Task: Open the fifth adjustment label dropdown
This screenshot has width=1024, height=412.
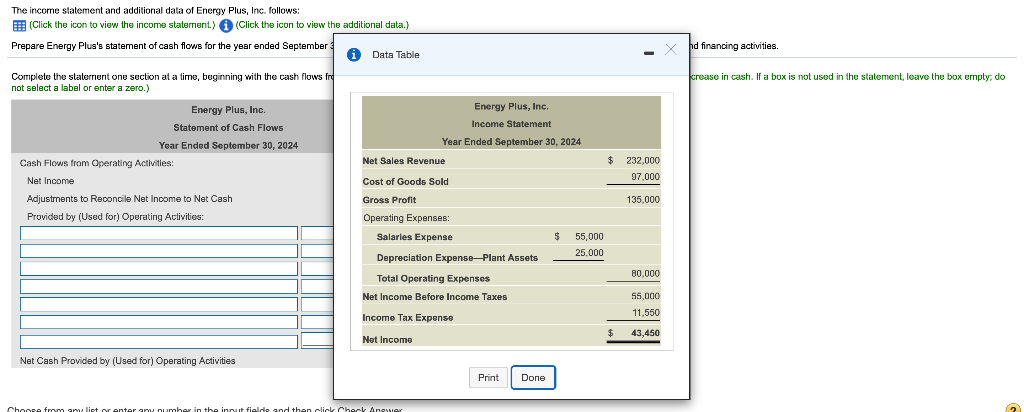Action: (159, 304)
